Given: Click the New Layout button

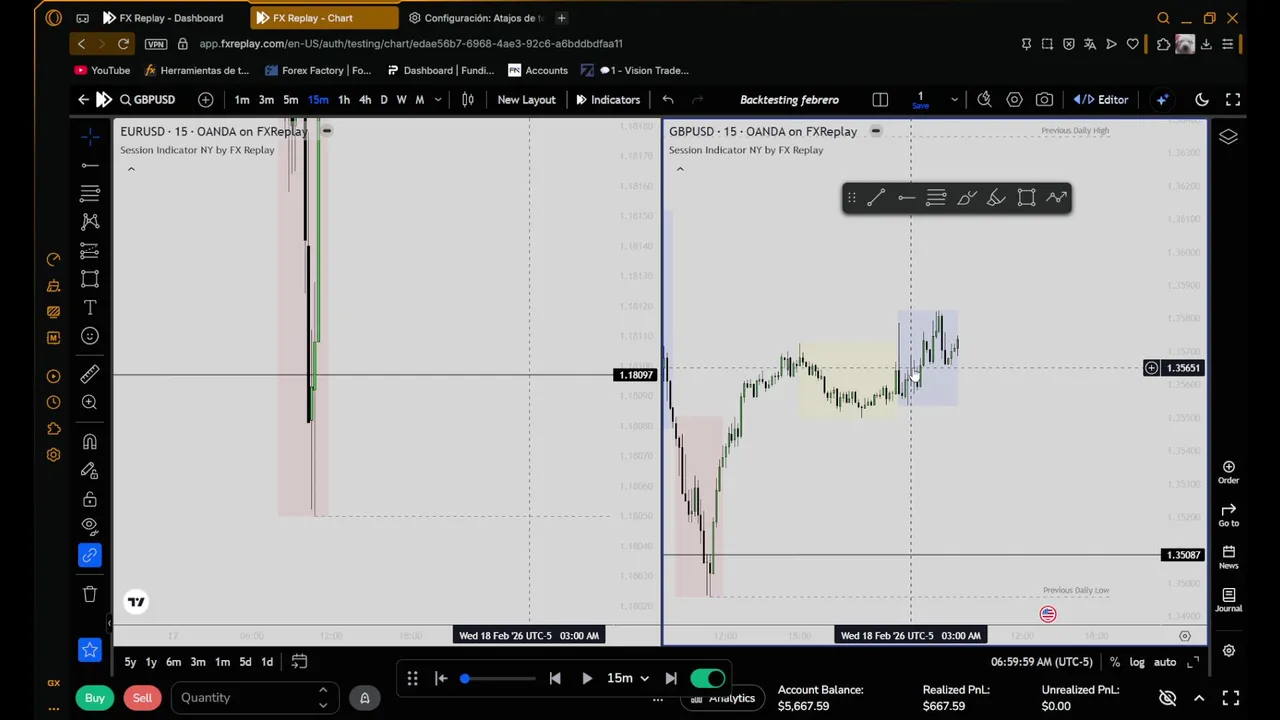Looking at the screenshot, I should point(526,100).
